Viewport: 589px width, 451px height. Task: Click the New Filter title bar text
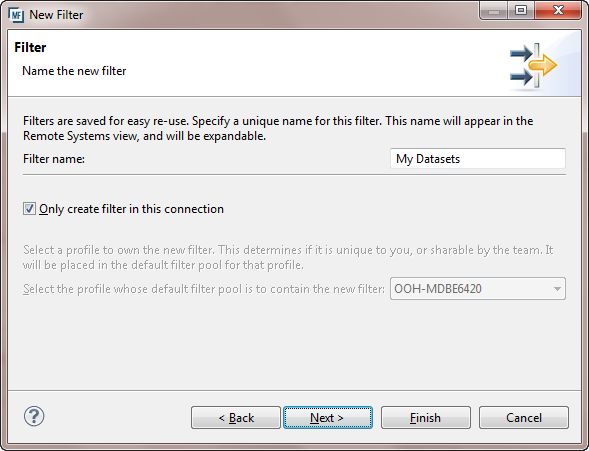(56, 15)
